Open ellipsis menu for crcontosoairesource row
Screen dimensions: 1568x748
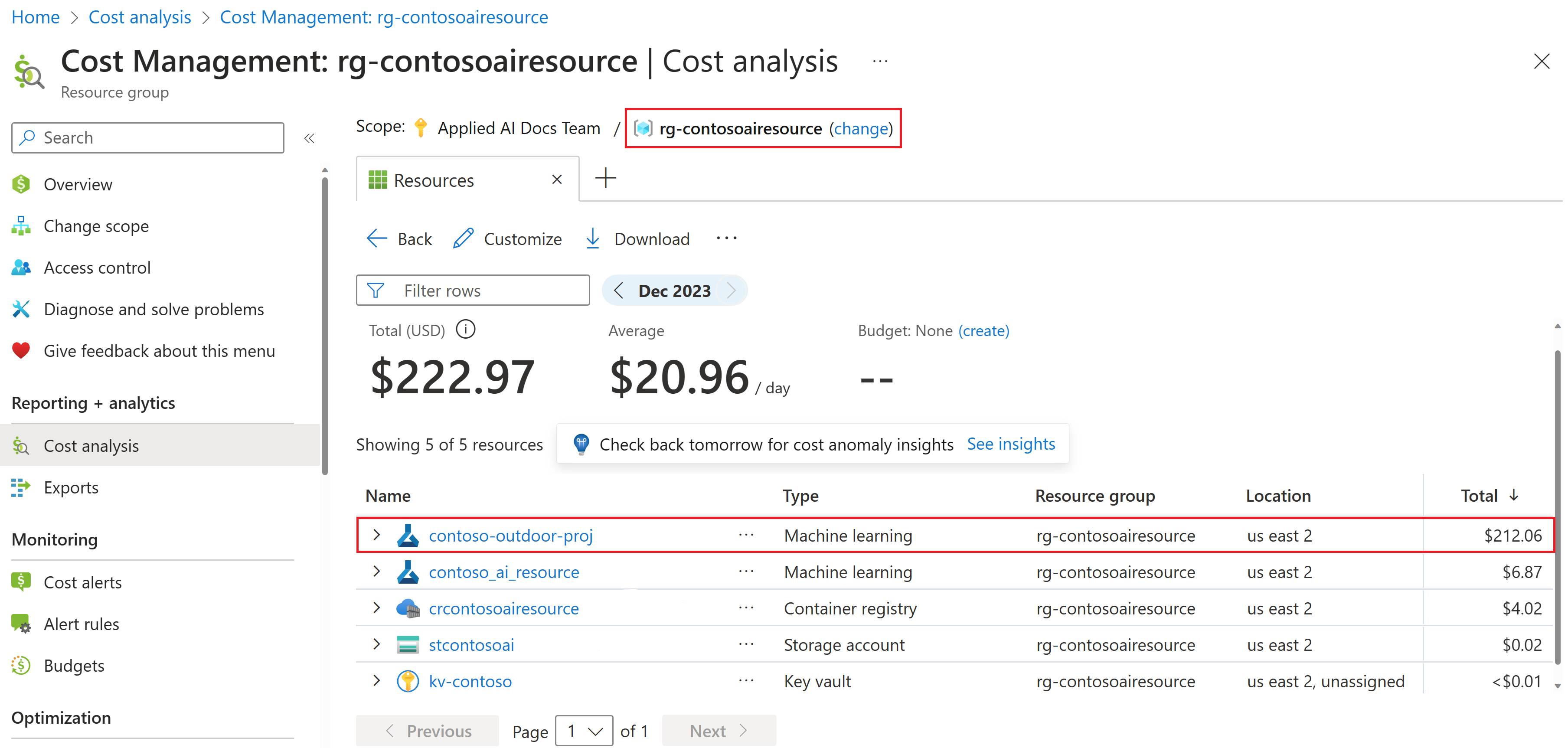click(746, 608)
